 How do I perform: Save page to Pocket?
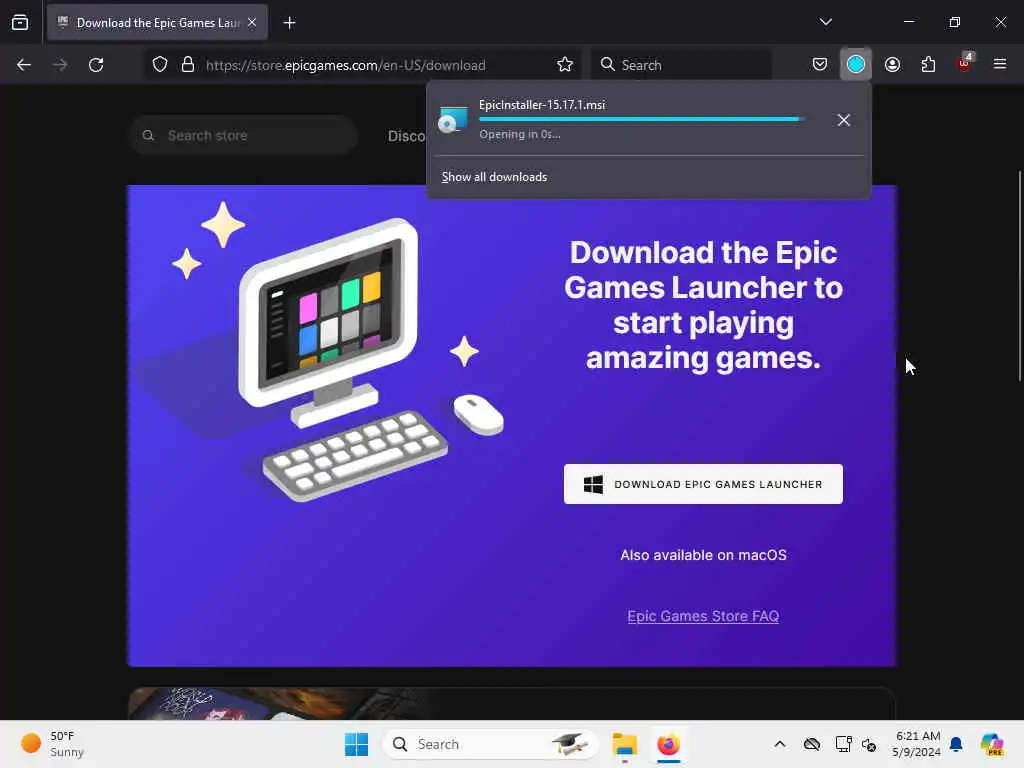coord(820,64)
